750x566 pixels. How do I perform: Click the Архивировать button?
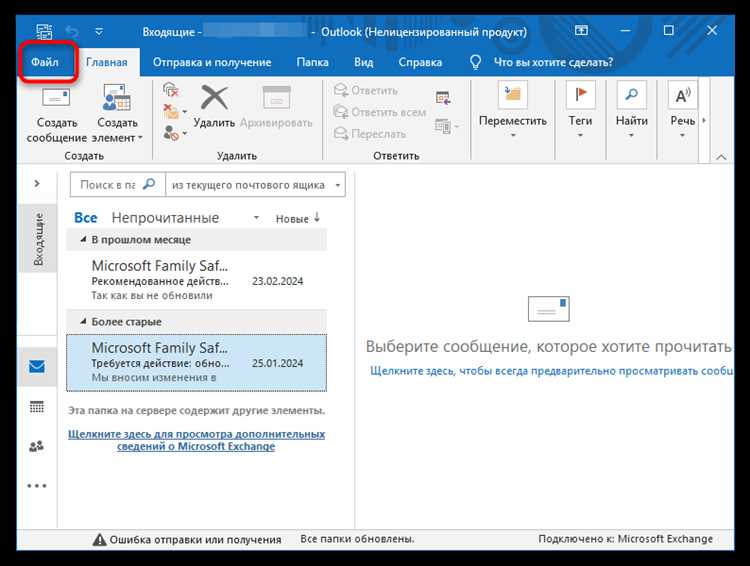(276, 107)
